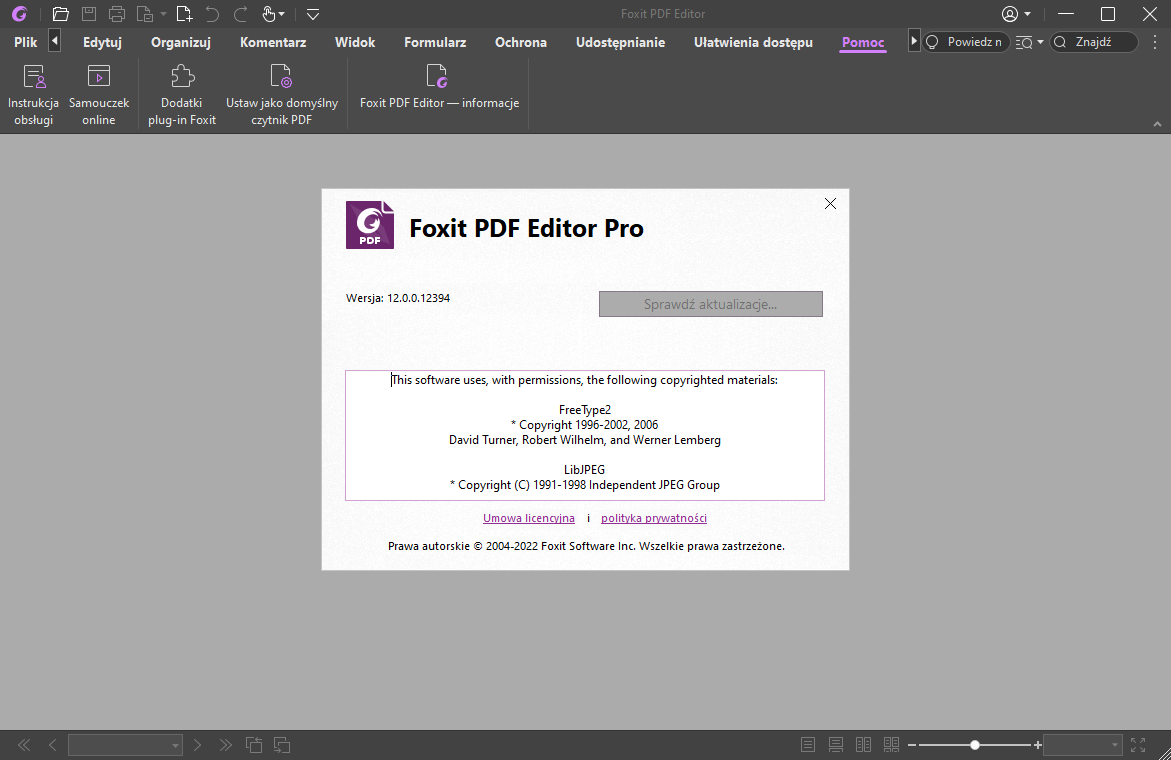
Task: Open the customize quick access toolbar arrow
Action: 313,14
